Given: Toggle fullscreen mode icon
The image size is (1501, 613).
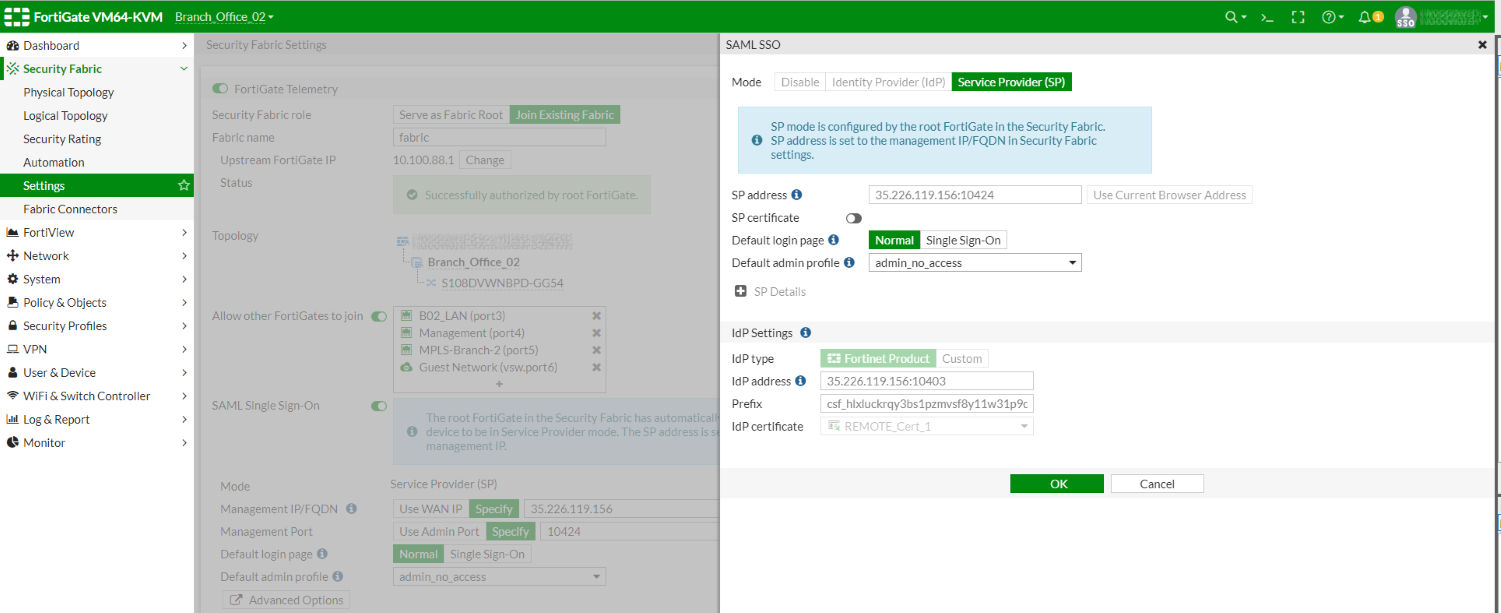Looking at the screenshot, I should click(1298, 17).
